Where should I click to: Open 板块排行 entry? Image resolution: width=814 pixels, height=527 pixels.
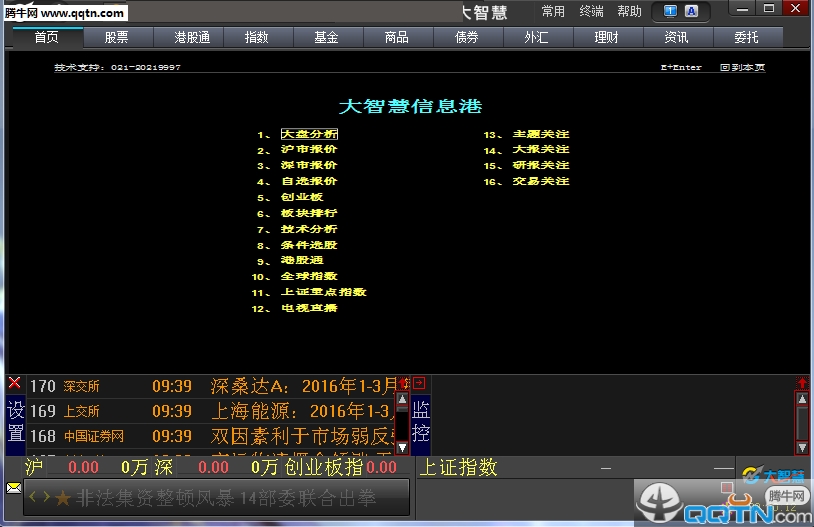click(x=309, y=213)
